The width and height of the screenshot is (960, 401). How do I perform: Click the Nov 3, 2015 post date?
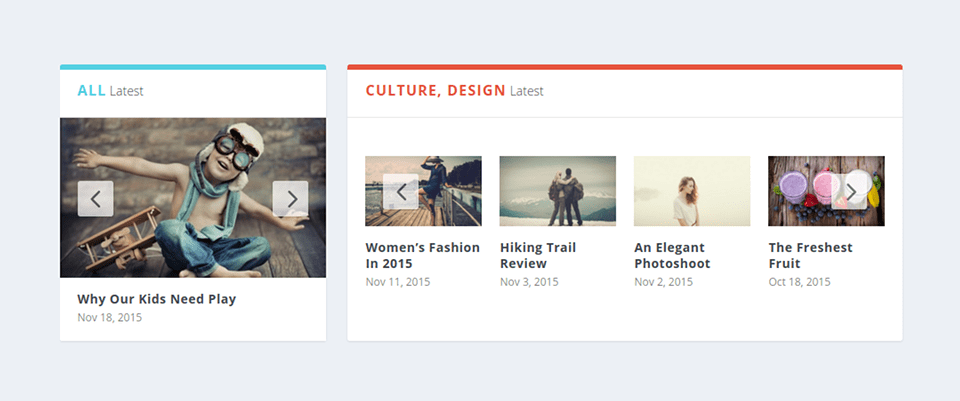coord(529,282)
